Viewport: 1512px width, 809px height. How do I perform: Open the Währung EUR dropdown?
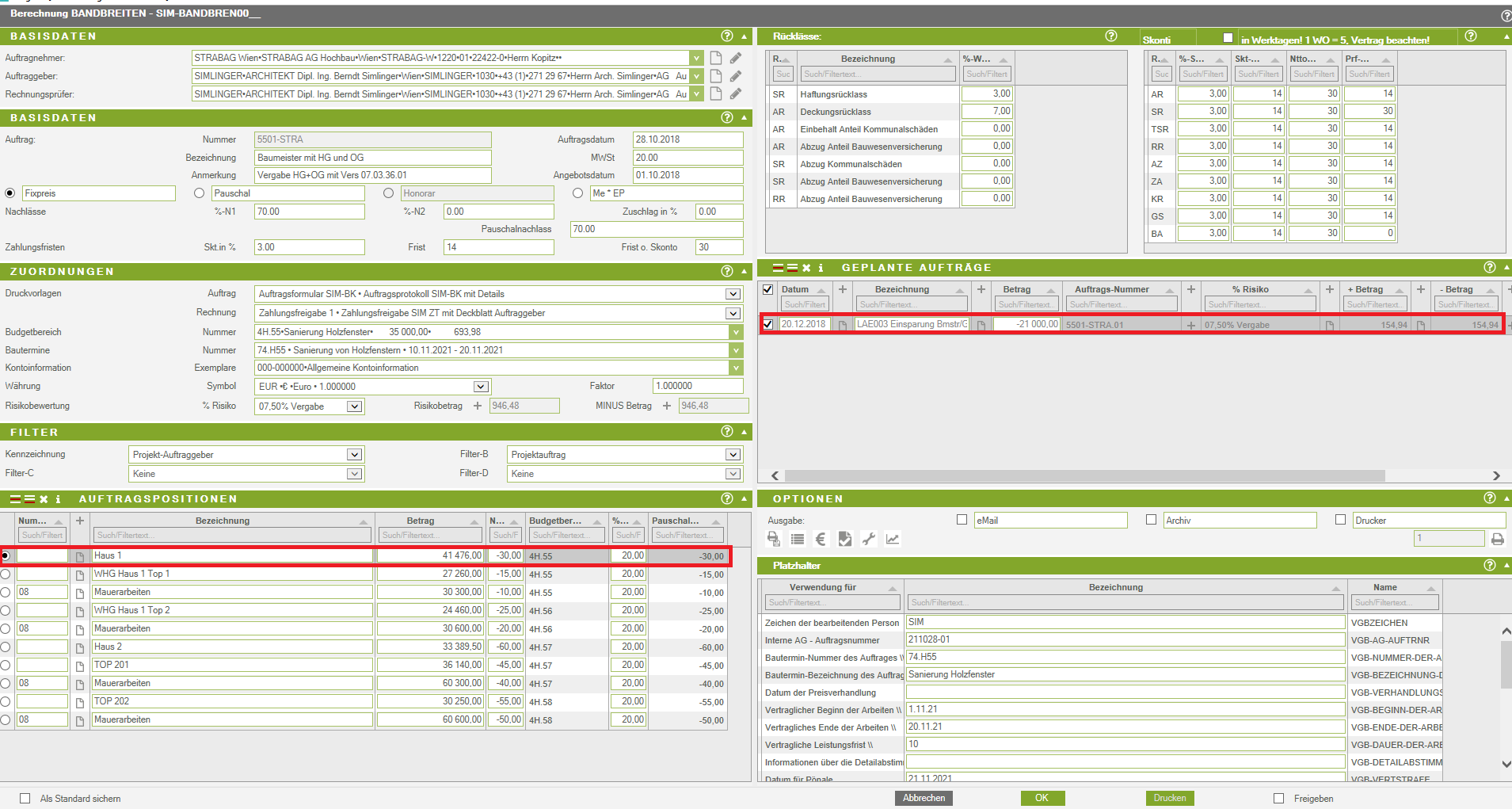click(480, 387)
